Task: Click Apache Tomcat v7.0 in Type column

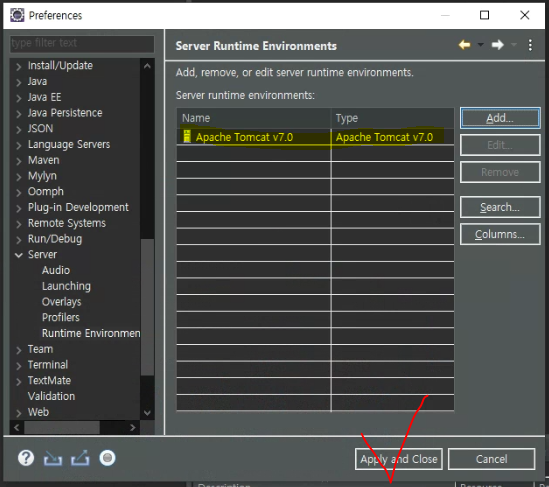Action: tap(384, 137)
